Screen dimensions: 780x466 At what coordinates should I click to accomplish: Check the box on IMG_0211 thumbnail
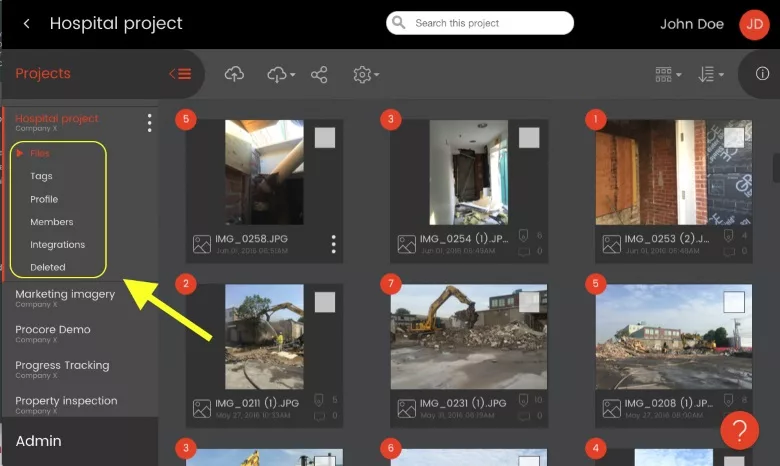pyautogui.click(x=325, y=302)
